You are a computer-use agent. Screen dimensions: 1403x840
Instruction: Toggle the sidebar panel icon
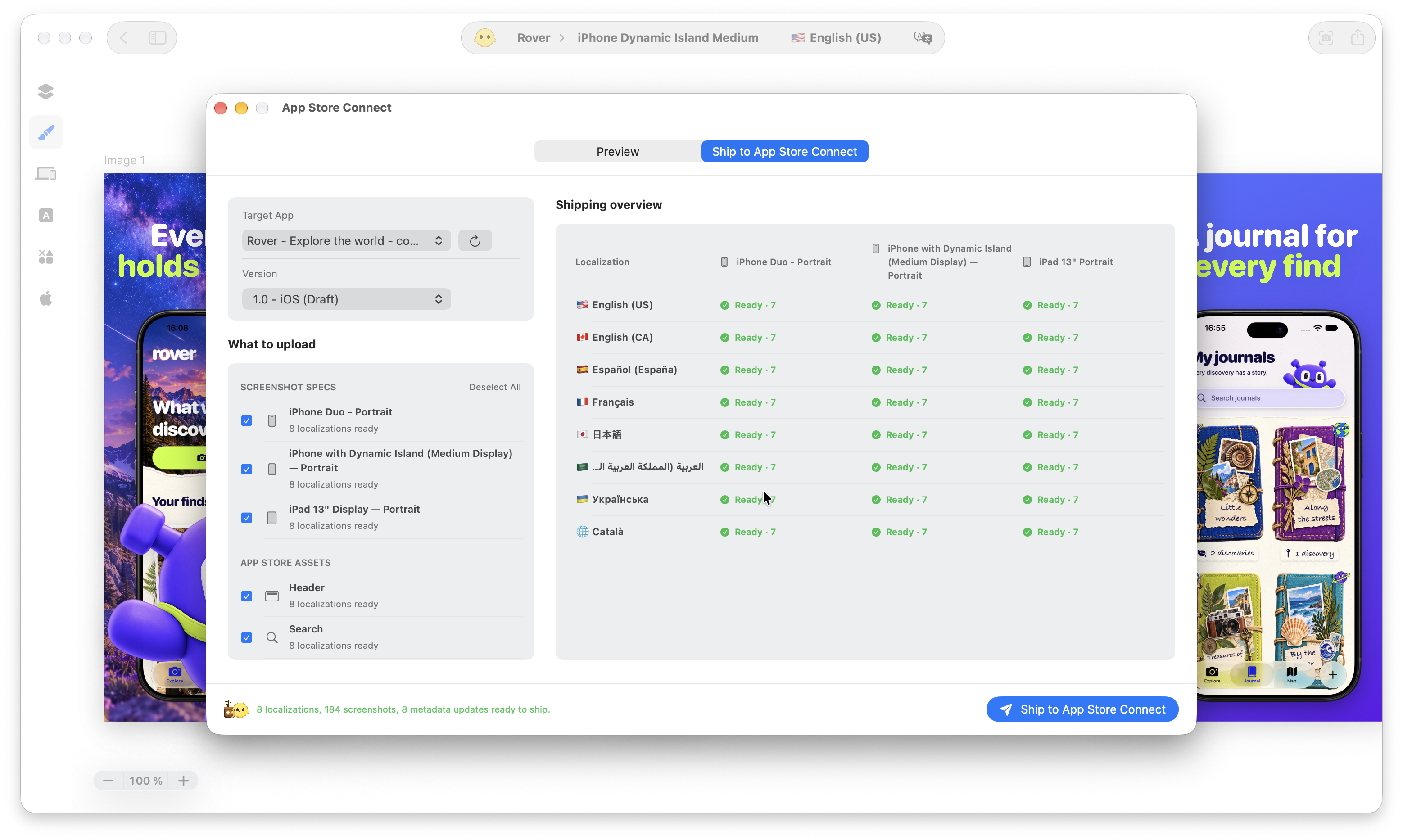tap(158, 38)
